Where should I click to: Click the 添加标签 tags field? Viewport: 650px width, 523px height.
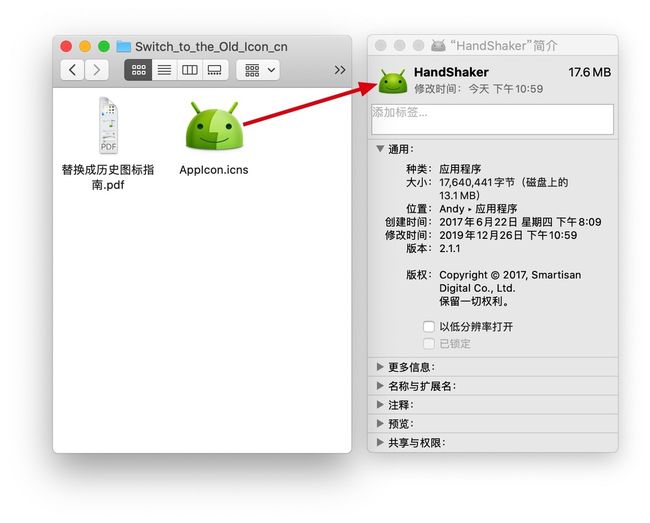click(x=492, y=119)
